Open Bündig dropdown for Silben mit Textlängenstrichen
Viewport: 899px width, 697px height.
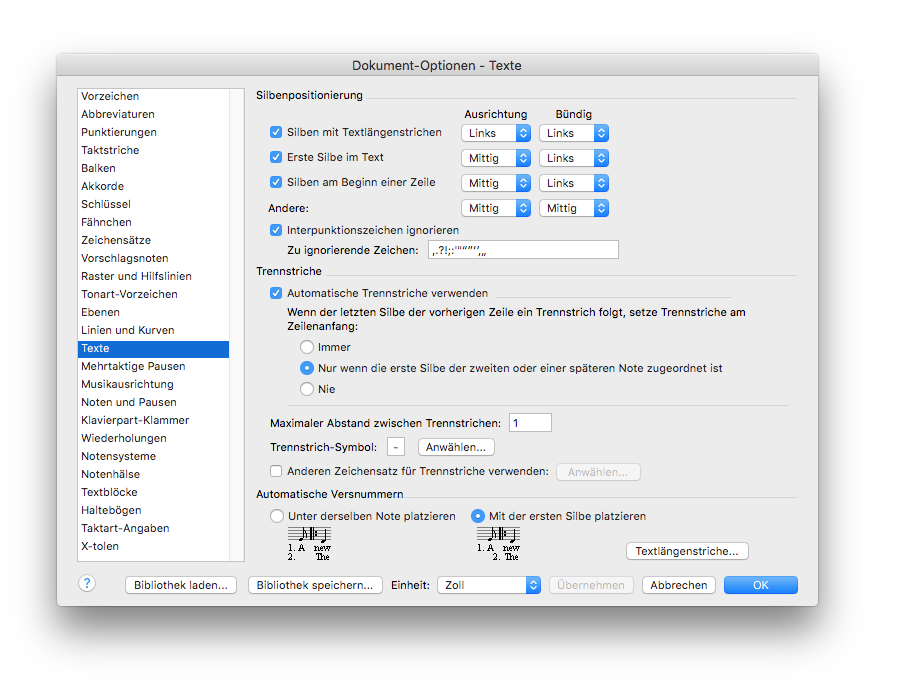[x=574, y=133]
